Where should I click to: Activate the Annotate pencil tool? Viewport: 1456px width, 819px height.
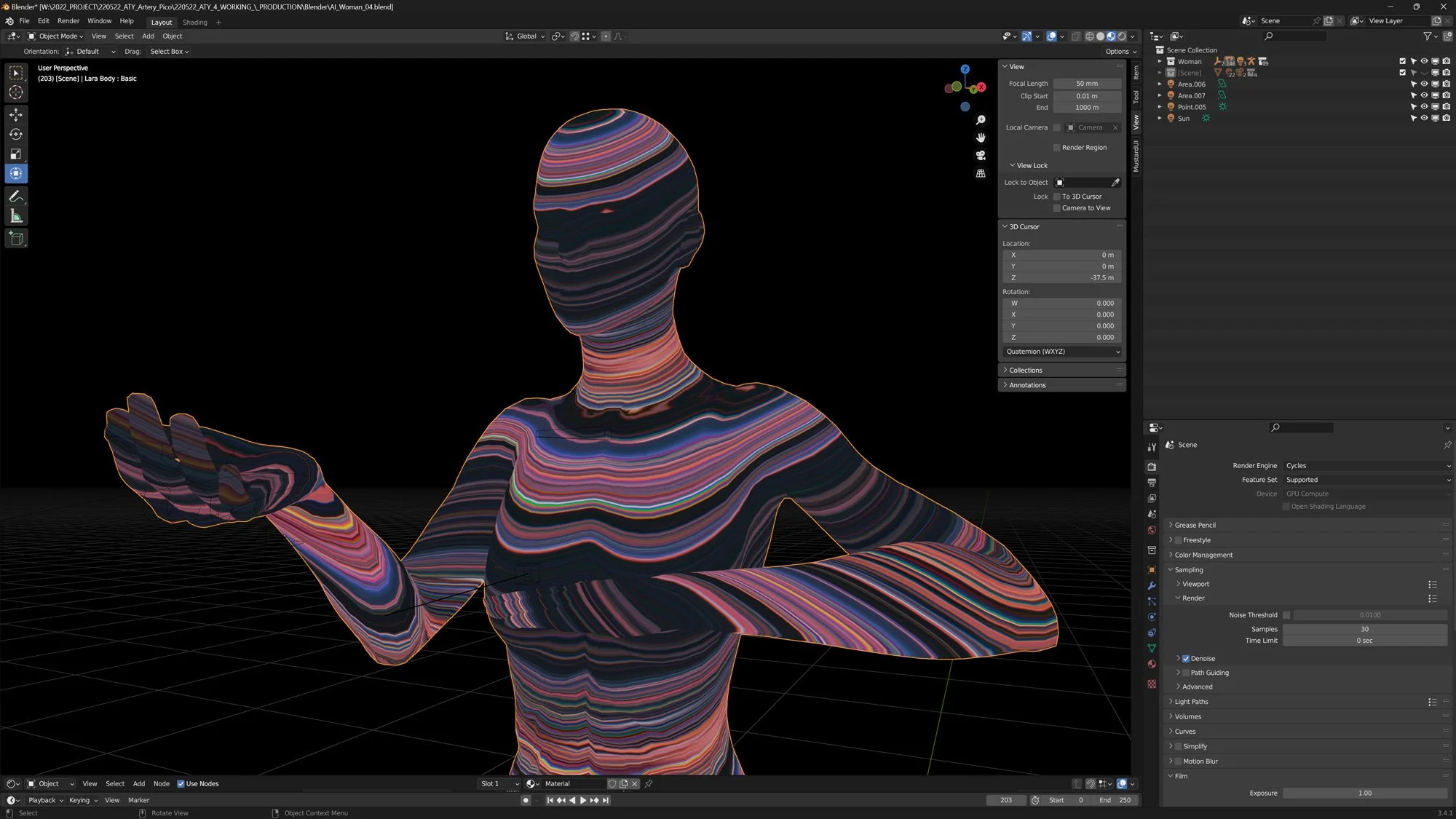16,197
